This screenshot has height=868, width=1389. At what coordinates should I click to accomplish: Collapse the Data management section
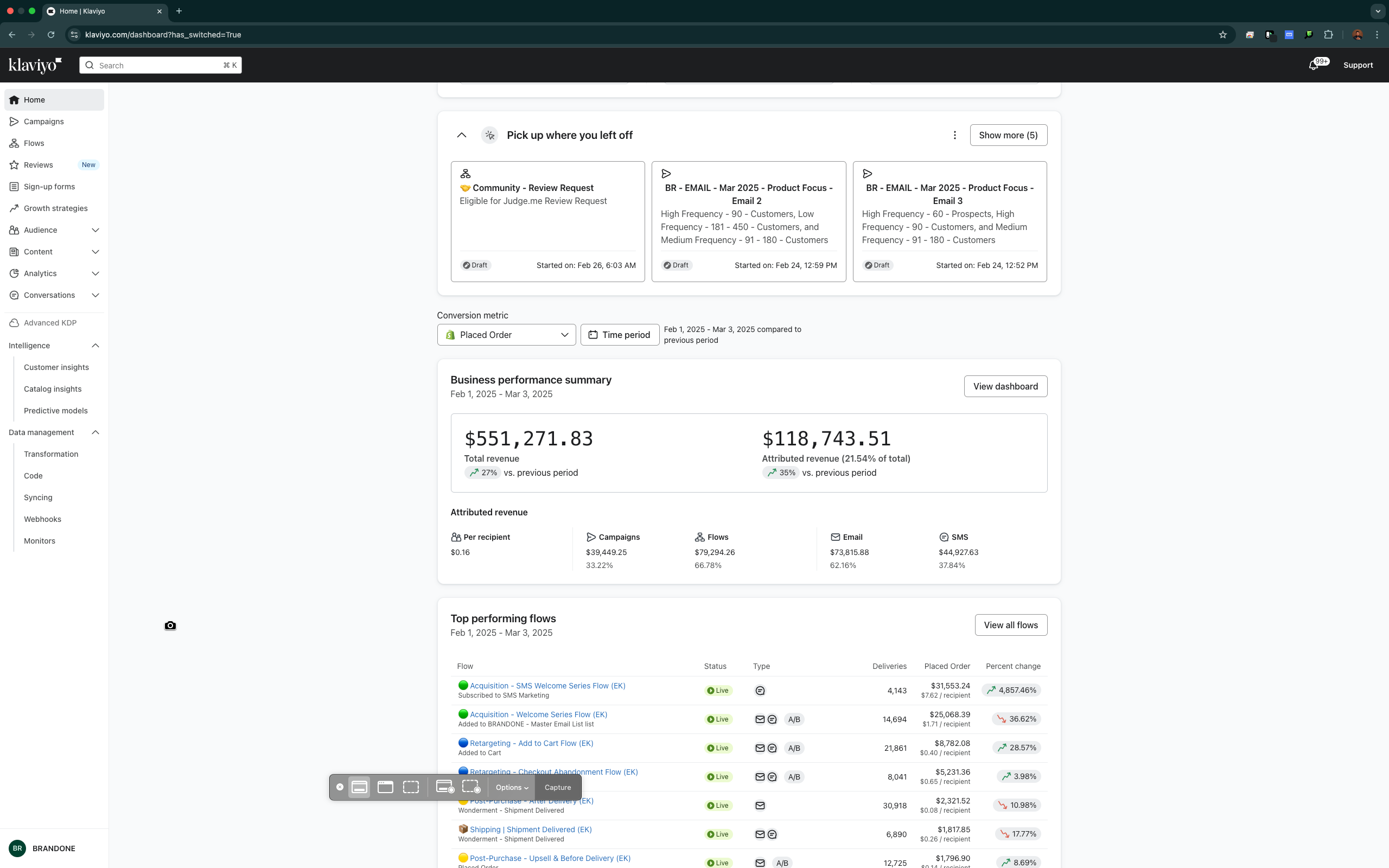click(x=95, y=432)
